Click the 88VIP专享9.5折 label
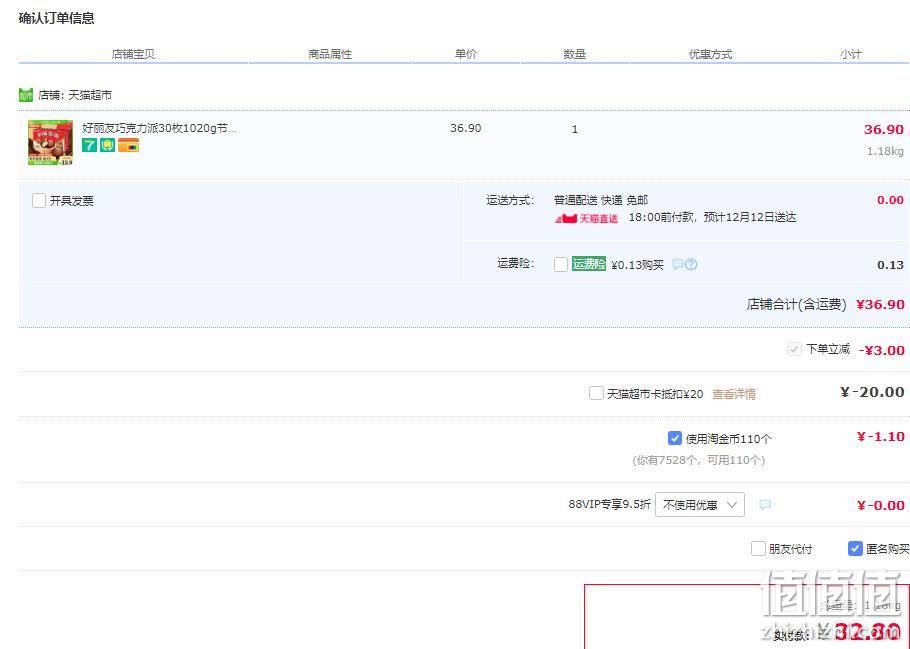The width and height of the screenshot is (910, 649). pos(609,504)
